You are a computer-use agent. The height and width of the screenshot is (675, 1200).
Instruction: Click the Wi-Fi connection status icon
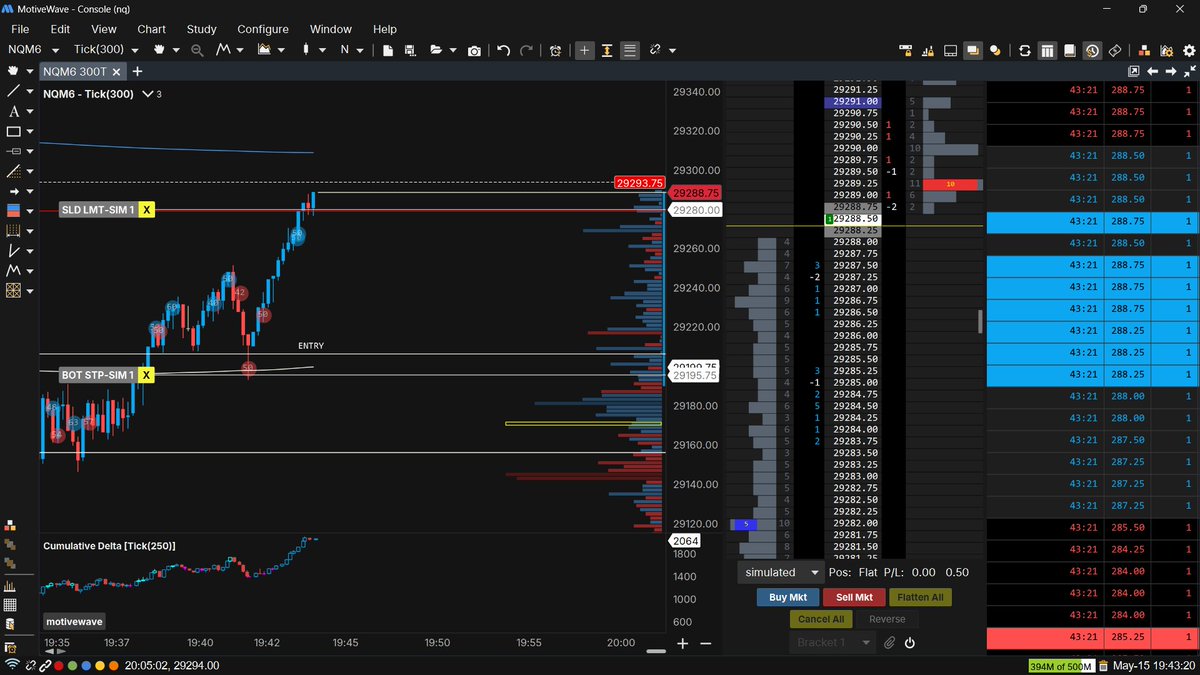click(x=12, y=665)
